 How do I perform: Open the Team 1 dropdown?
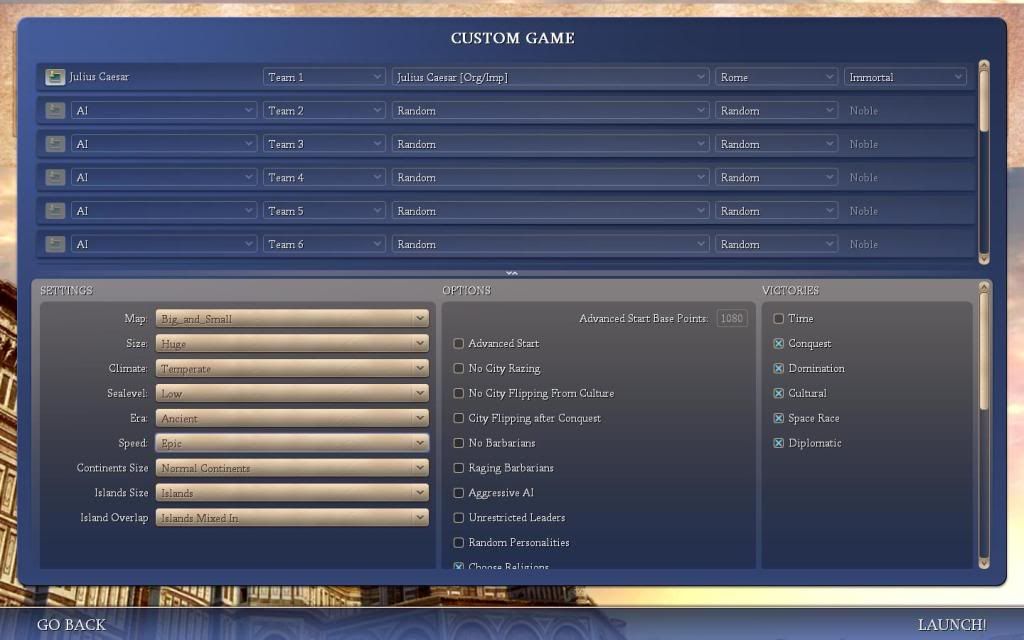pos(324,77)
